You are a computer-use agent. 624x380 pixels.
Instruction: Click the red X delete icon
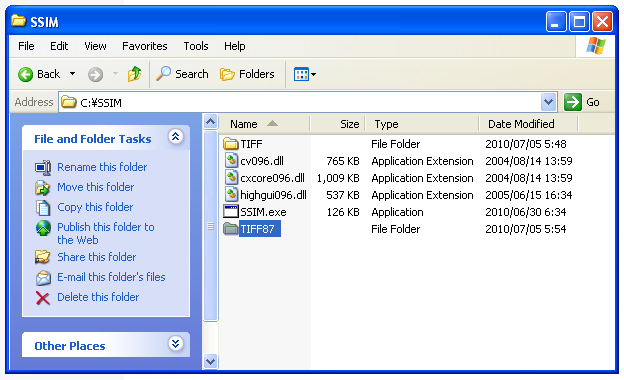coord(43,298)
